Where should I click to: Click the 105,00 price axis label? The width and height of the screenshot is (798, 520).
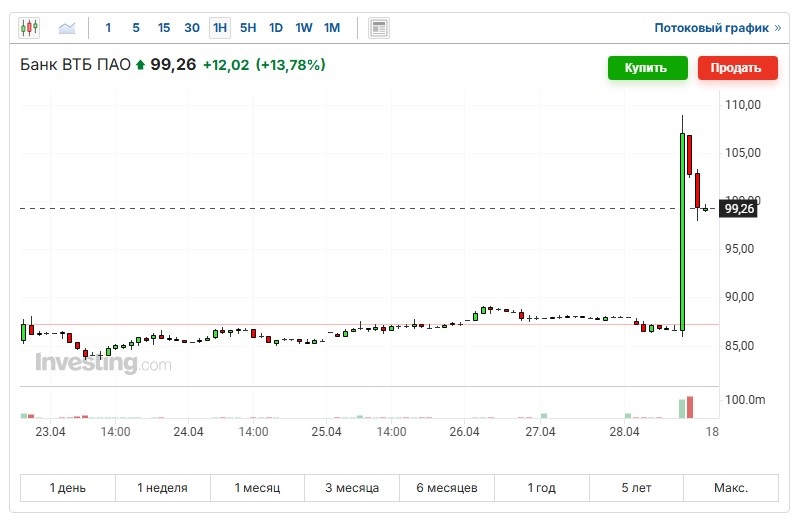[x=743, y=153]
